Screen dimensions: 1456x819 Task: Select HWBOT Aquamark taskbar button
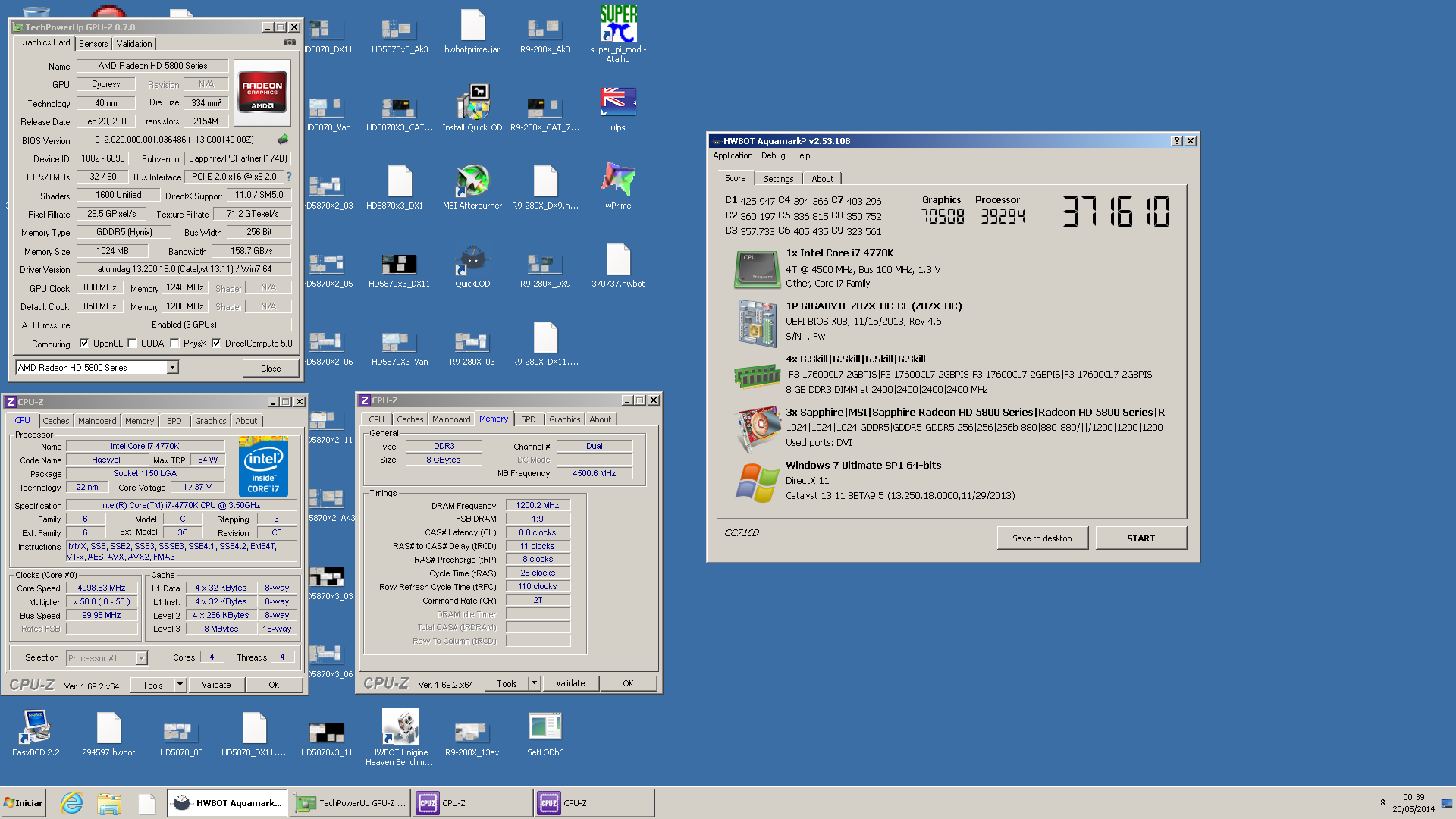227,803
